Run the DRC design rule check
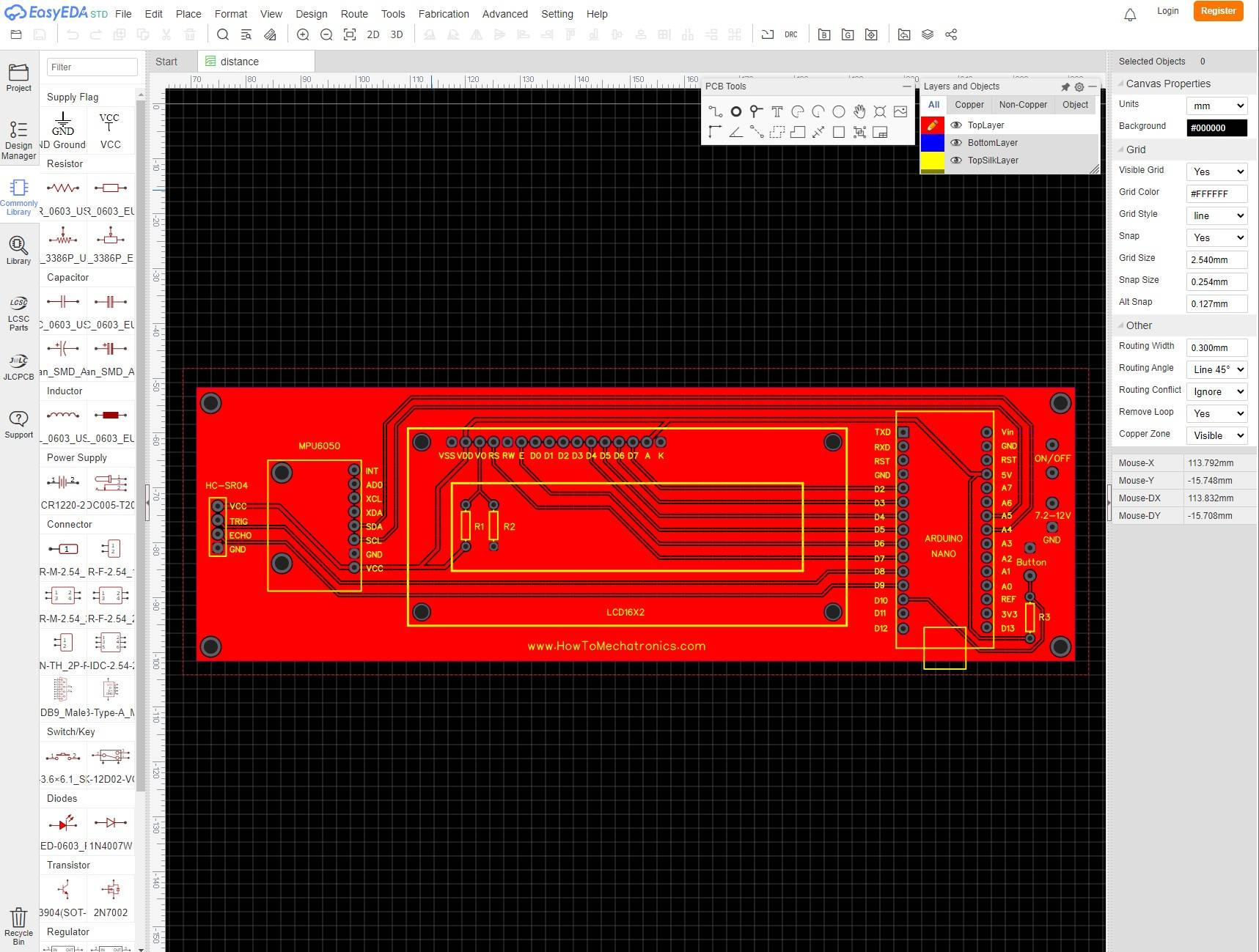This screenshot has height=952, width=1259. [x=790, y=34]
